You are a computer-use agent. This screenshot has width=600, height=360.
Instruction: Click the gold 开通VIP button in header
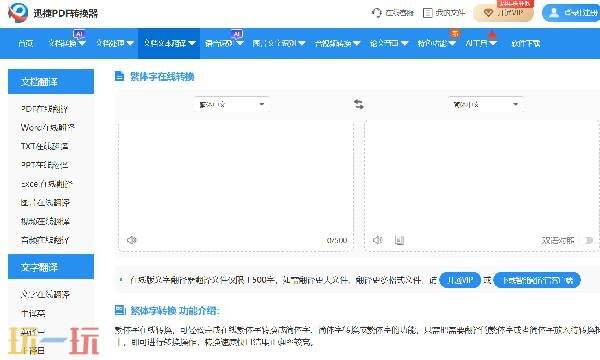(503, 13)
